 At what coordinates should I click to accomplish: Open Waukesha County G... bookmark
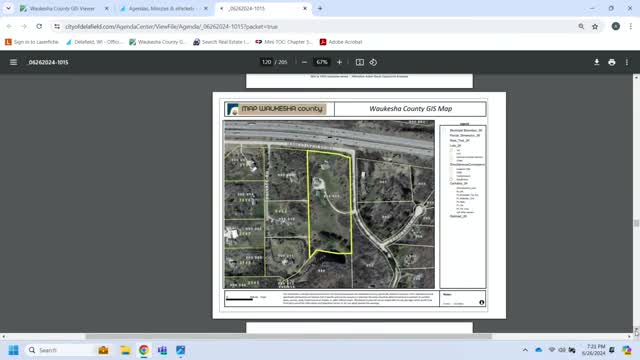[158, 42]
